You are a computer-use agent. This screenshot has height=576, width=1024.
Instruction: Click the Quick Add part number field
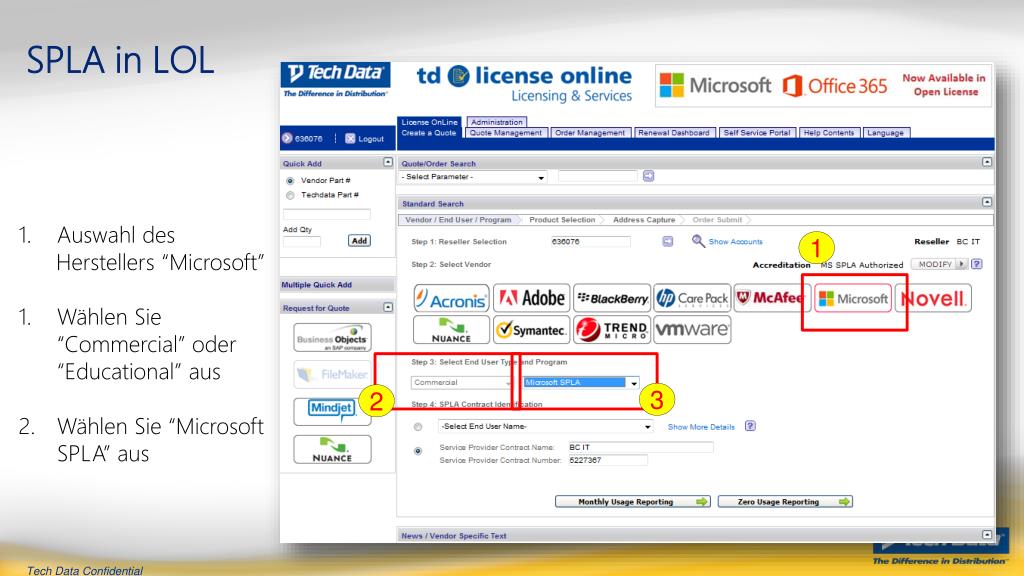(327, 214)
